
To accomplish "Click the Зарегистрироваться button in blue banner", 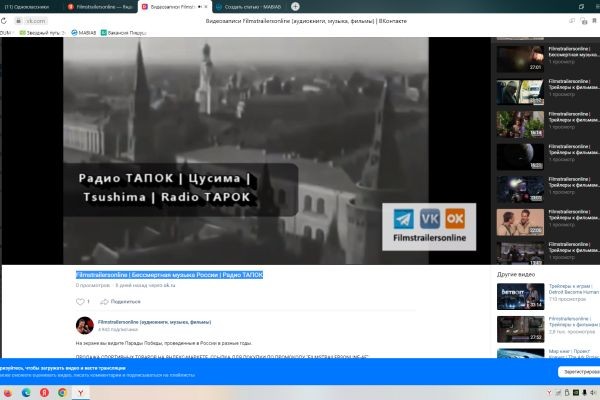I will click(579, 372).
